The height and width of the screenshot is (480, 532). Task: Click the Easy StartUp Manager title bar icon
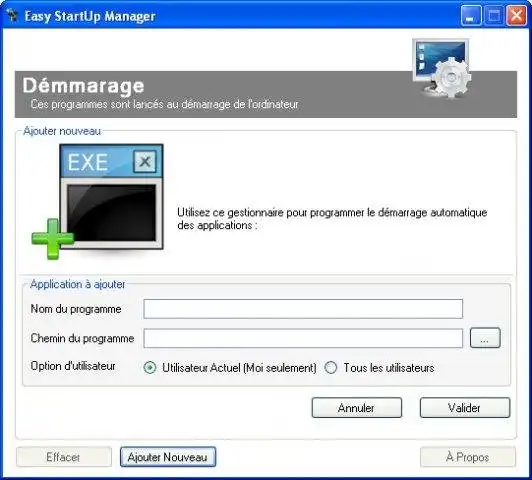[x=12, y=15]
